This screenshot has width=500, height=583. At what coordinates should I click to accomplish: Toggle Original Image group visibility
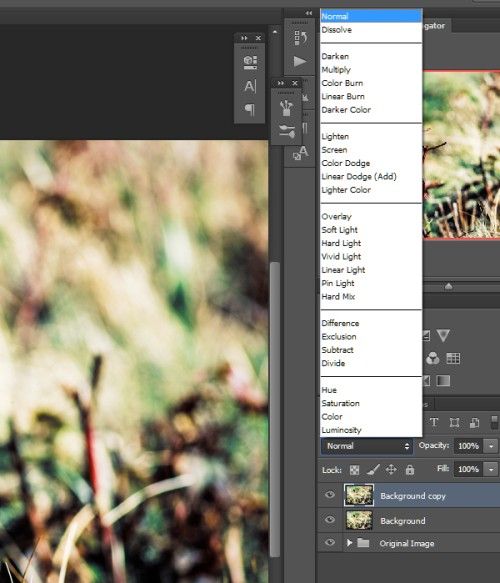tap(330, 542)
